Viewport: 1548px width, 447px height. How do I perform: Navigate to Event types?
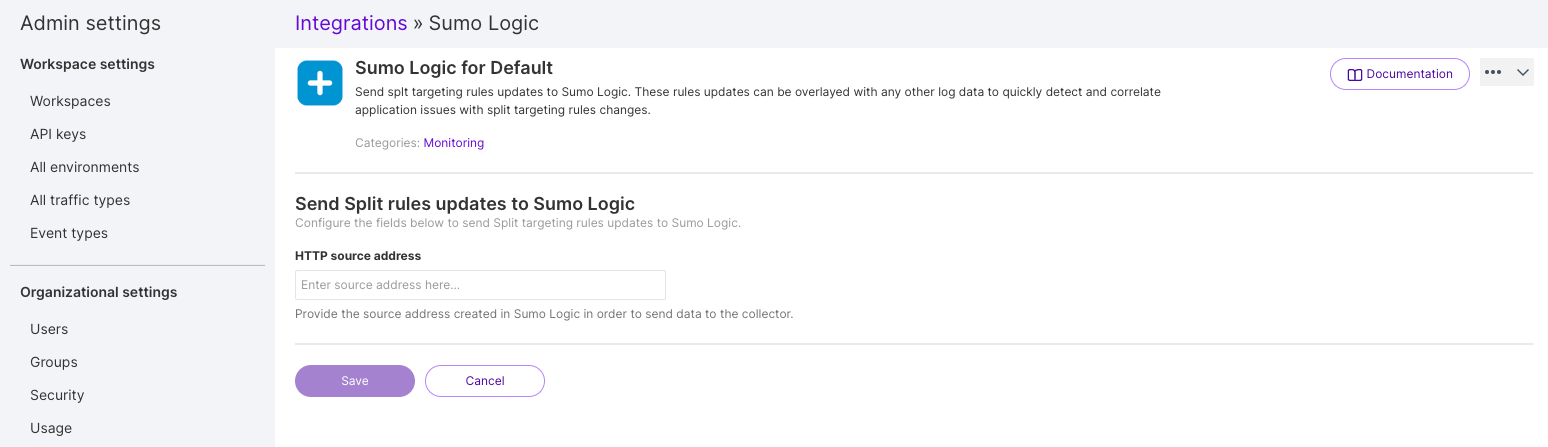69,233
